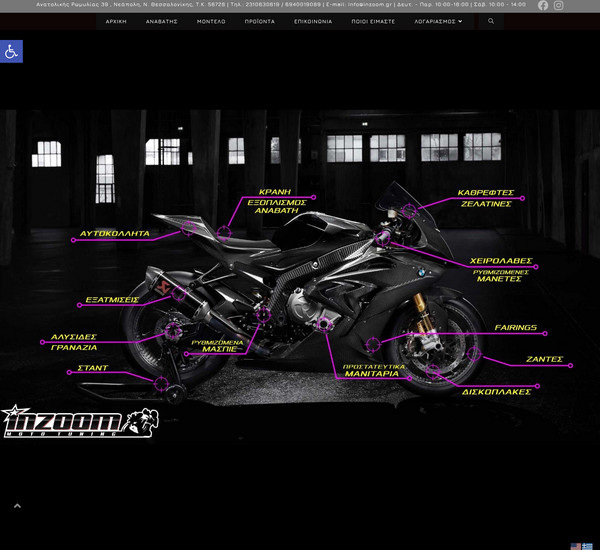The image size is (600, 550).
Task: Click the crosshair marker on the paddock stand
Action: (x=161, y=383)
